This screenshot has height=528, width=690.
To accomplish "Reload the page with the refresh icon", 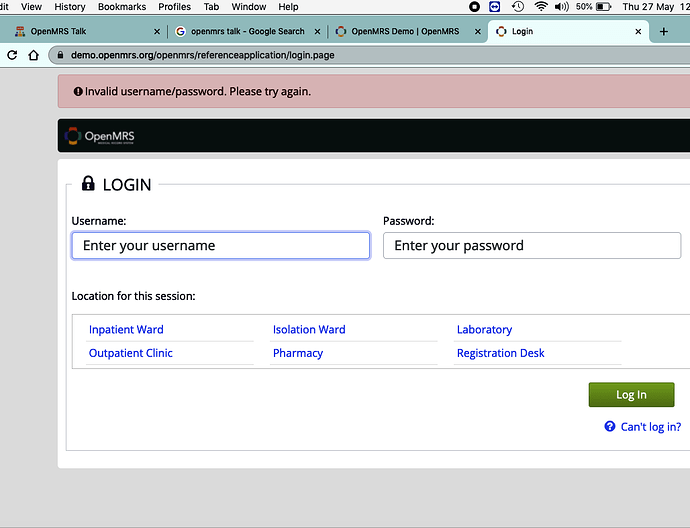I will (12, 55).
